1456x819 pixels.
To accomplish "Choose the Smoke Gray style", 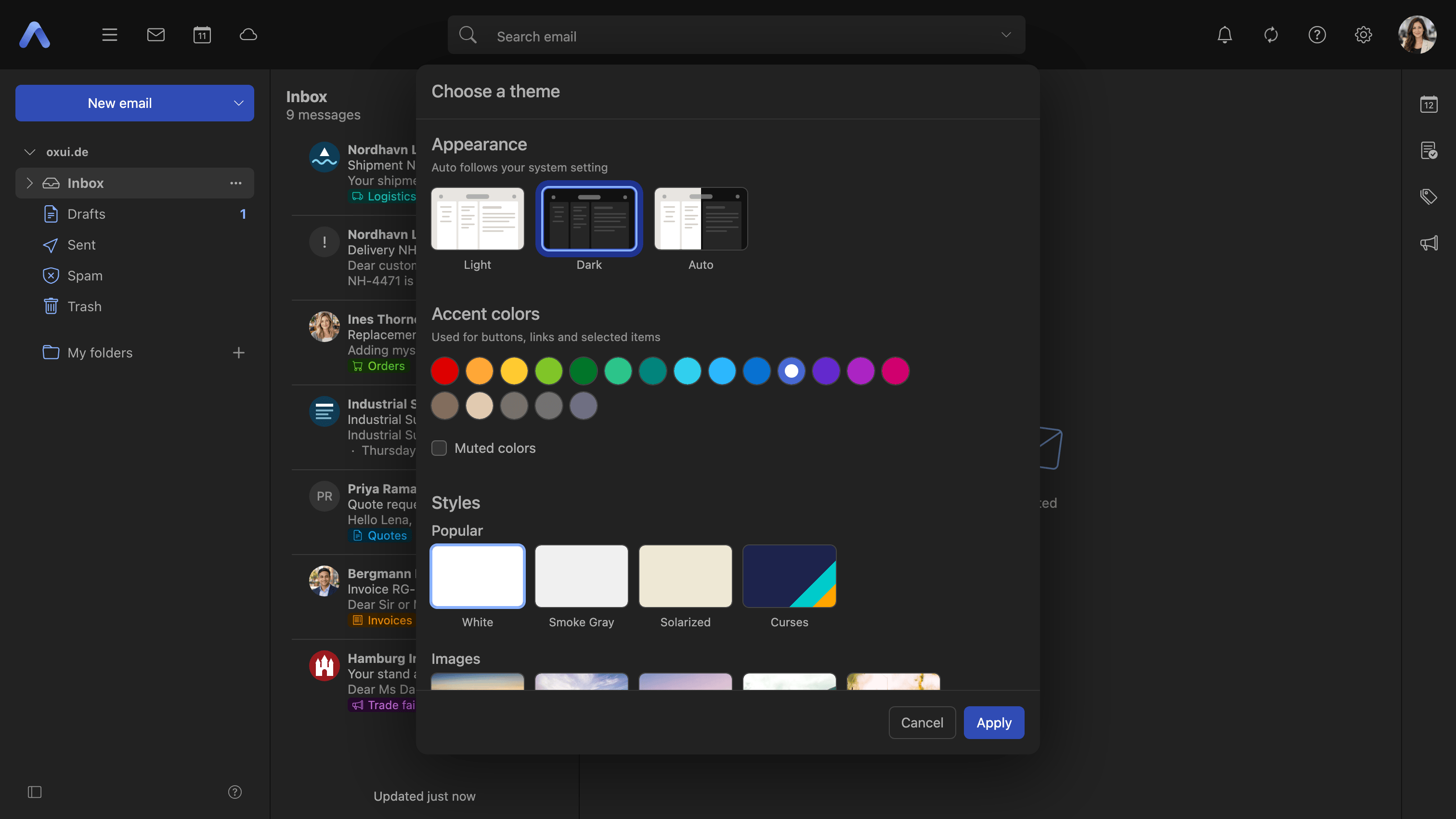I will pyautogui.click(x=582, y=576).
